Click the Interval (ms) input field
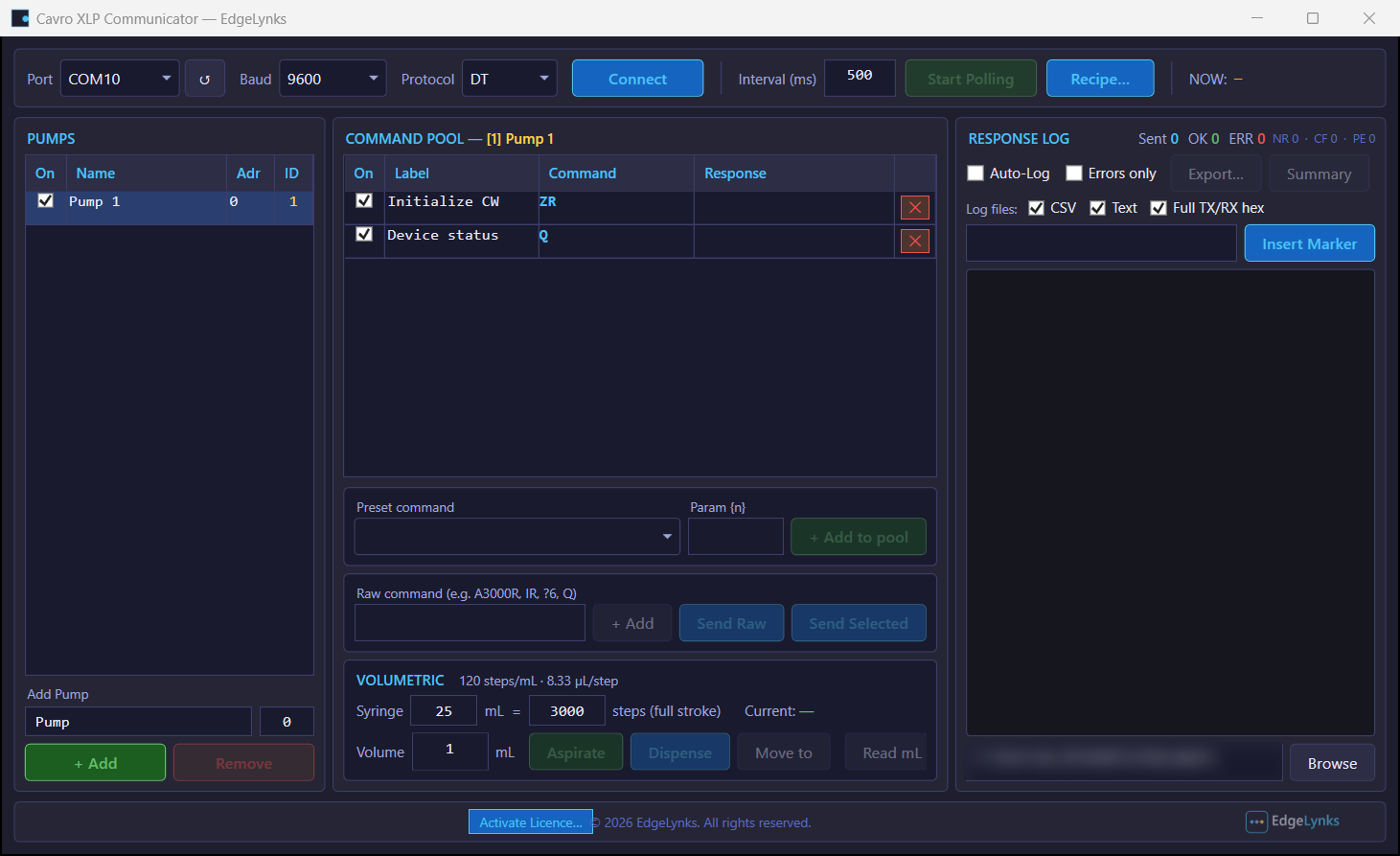Image resolution: width=1400 pixels, height=856 pixels. coord(860,78)
